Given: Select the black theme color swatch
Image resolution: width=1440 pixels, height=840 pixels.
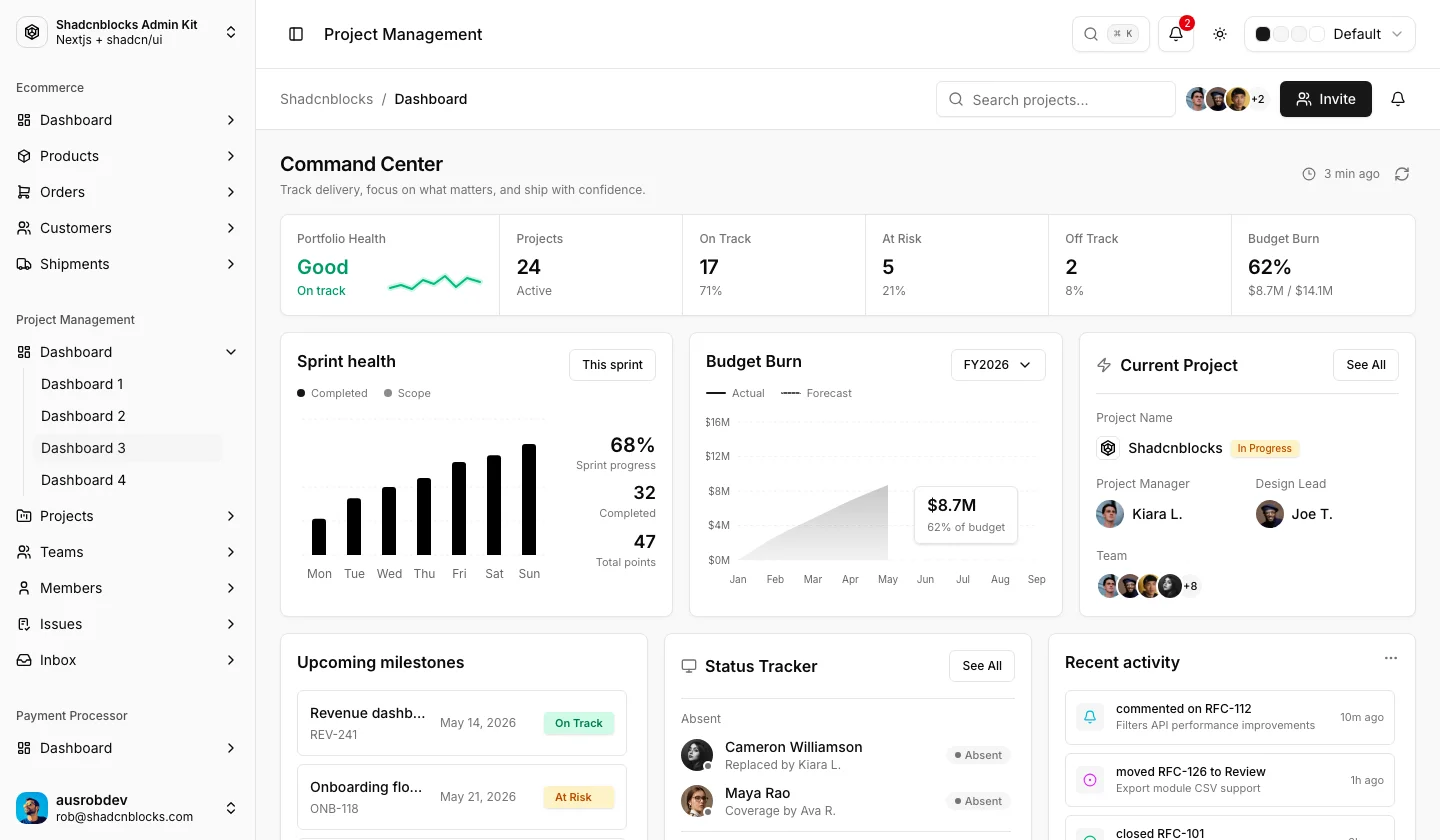Looking at the screenshot, I should click(x=1263, y=34).
